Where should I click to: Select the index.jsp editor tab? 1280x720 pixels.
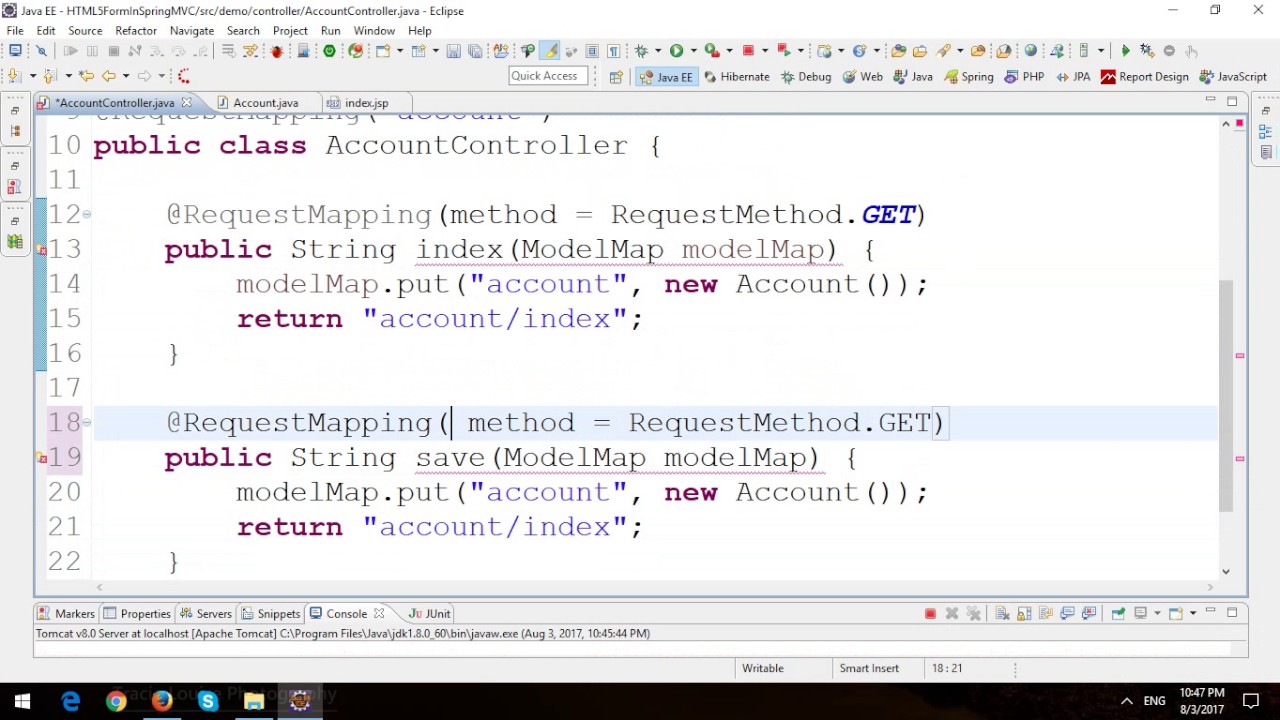click(365, 103)
